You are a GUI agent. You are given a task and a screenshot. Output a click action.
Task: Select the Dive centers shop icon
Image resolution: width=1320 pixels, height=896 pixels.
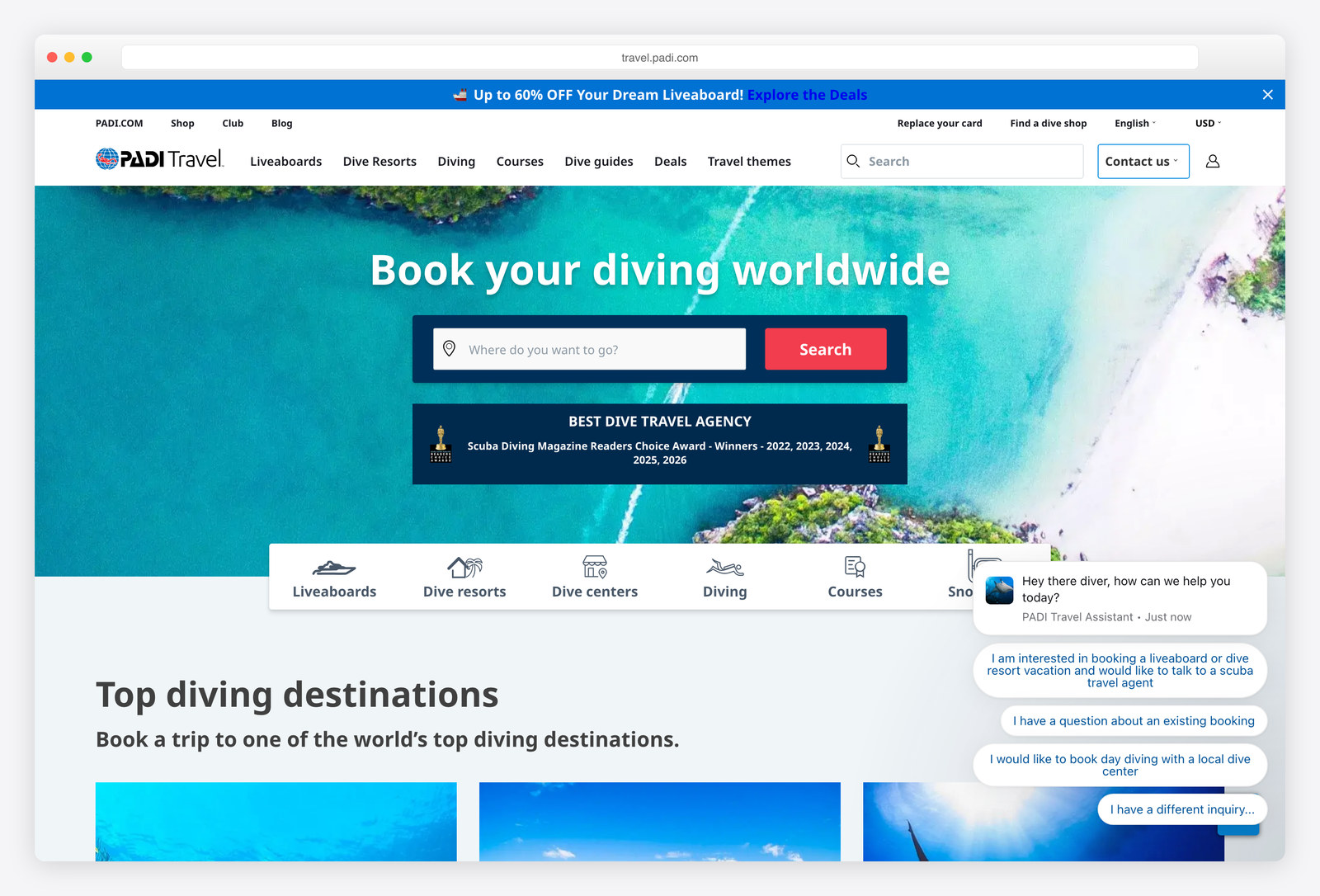[595, 567]
